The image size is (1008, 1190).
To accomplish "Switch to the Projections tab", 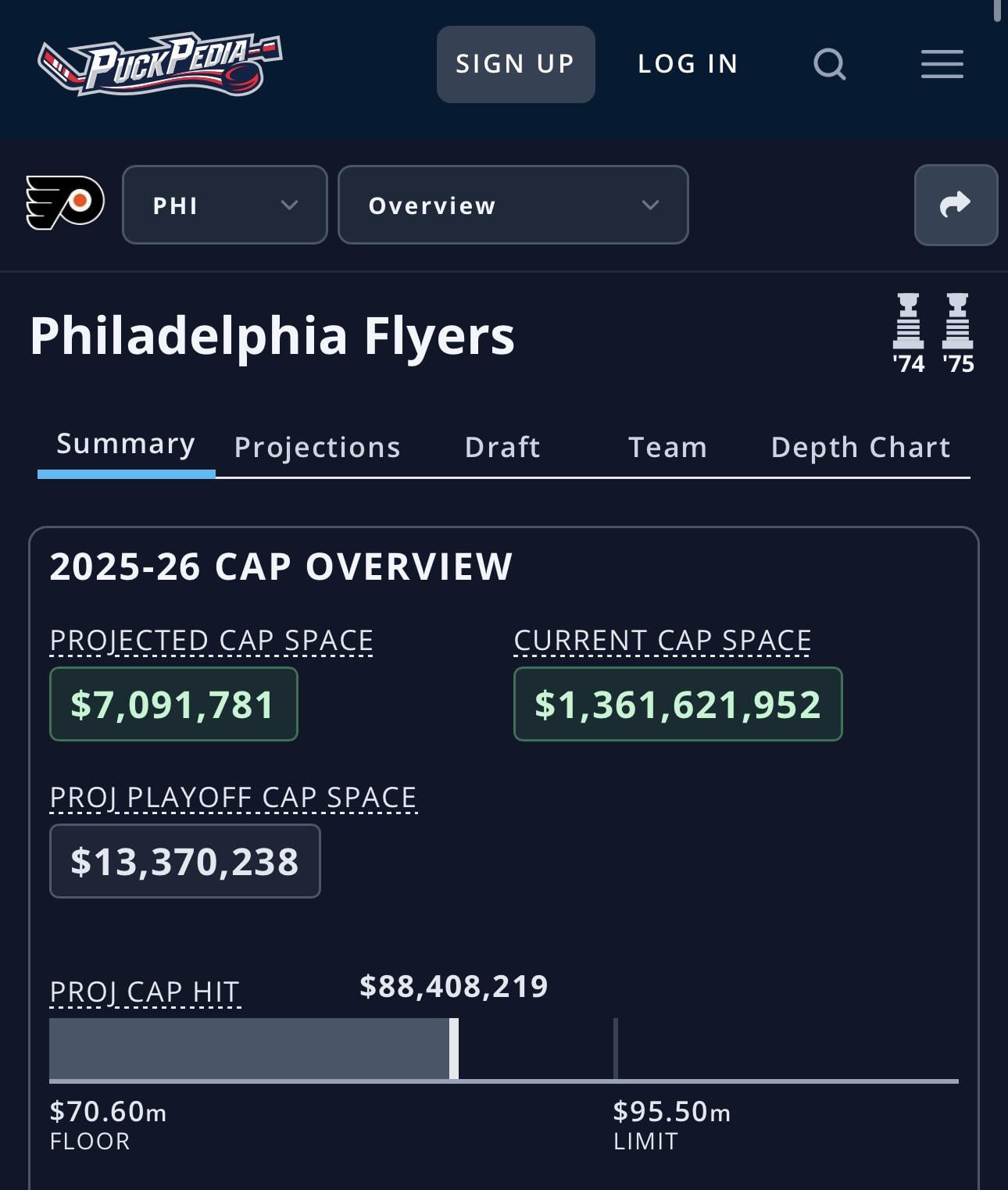I will (x=317, y=448).
